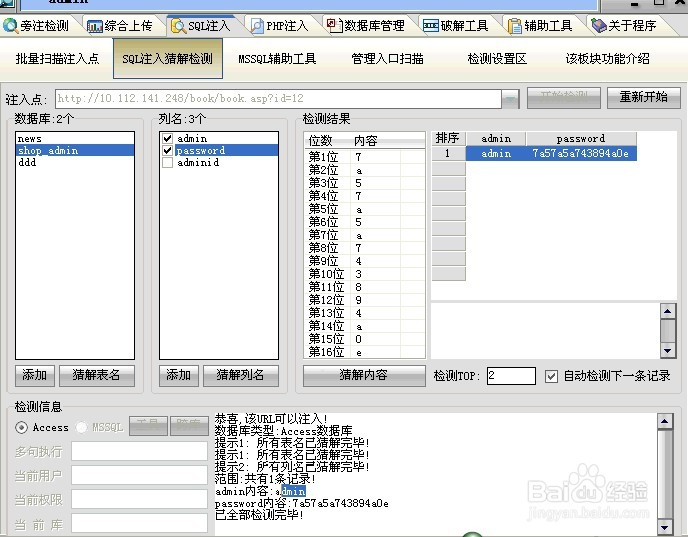688x537 pixels.
Task: Uncheck the admin column checkbox
Action: pos(167,139)
